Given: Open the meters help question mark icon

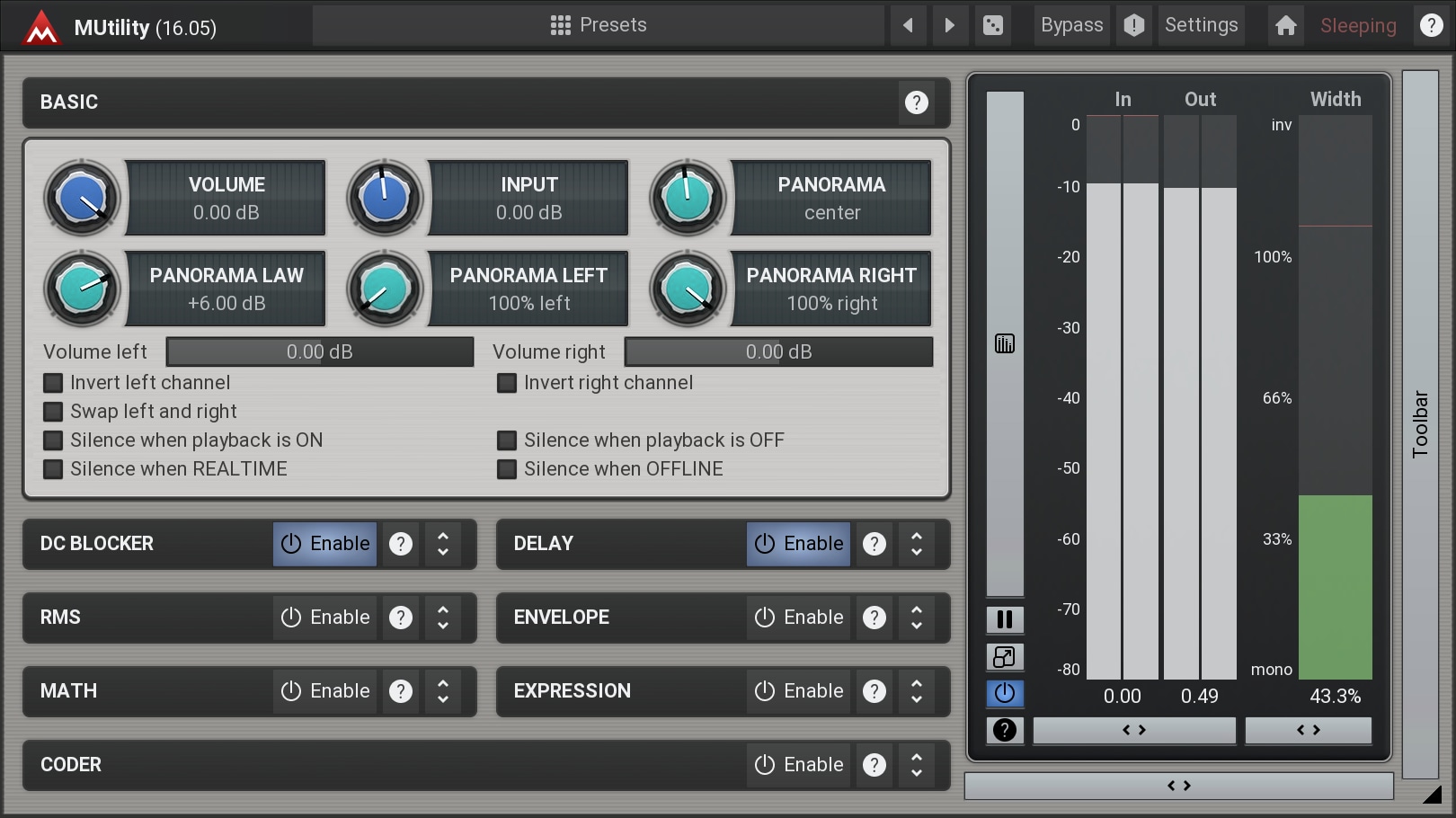Looking at the screenshot, I should (1005, 730).
